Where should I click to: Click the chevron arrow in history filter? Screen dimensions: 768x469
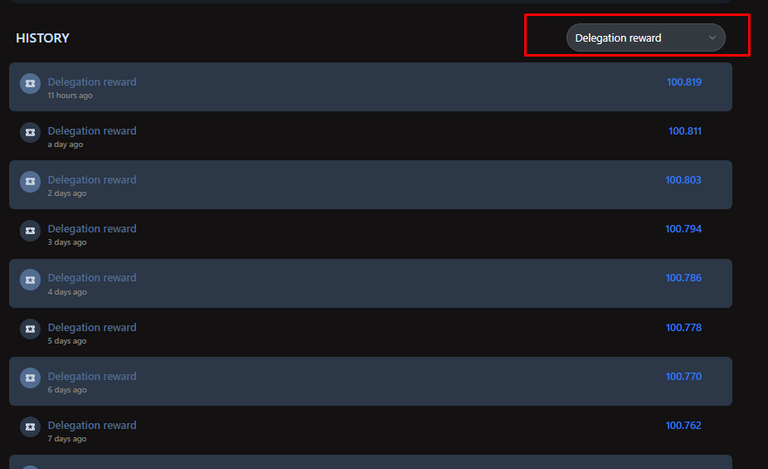(x=712, y=38)
